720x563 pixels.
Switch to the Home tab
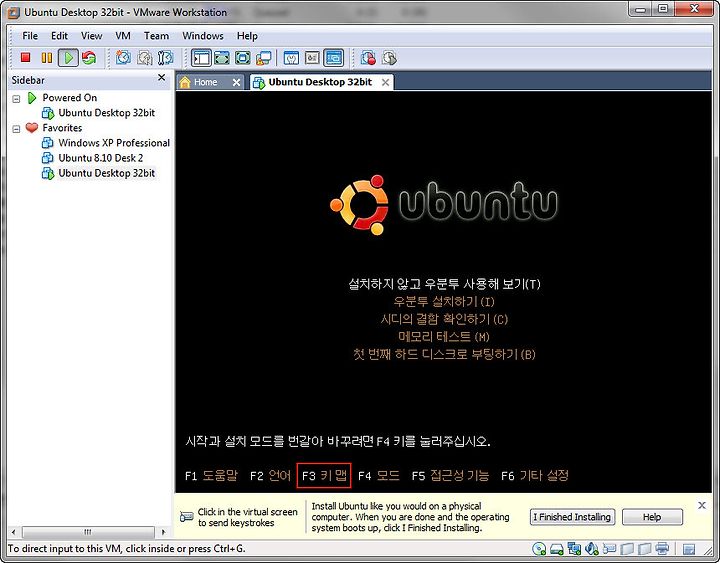point(205,82)
